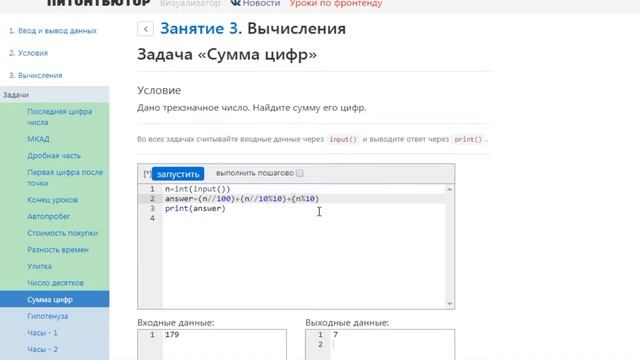Screen dimensions: 640x360
Task: Open task Последняя цифра числа
Action: 60,117
